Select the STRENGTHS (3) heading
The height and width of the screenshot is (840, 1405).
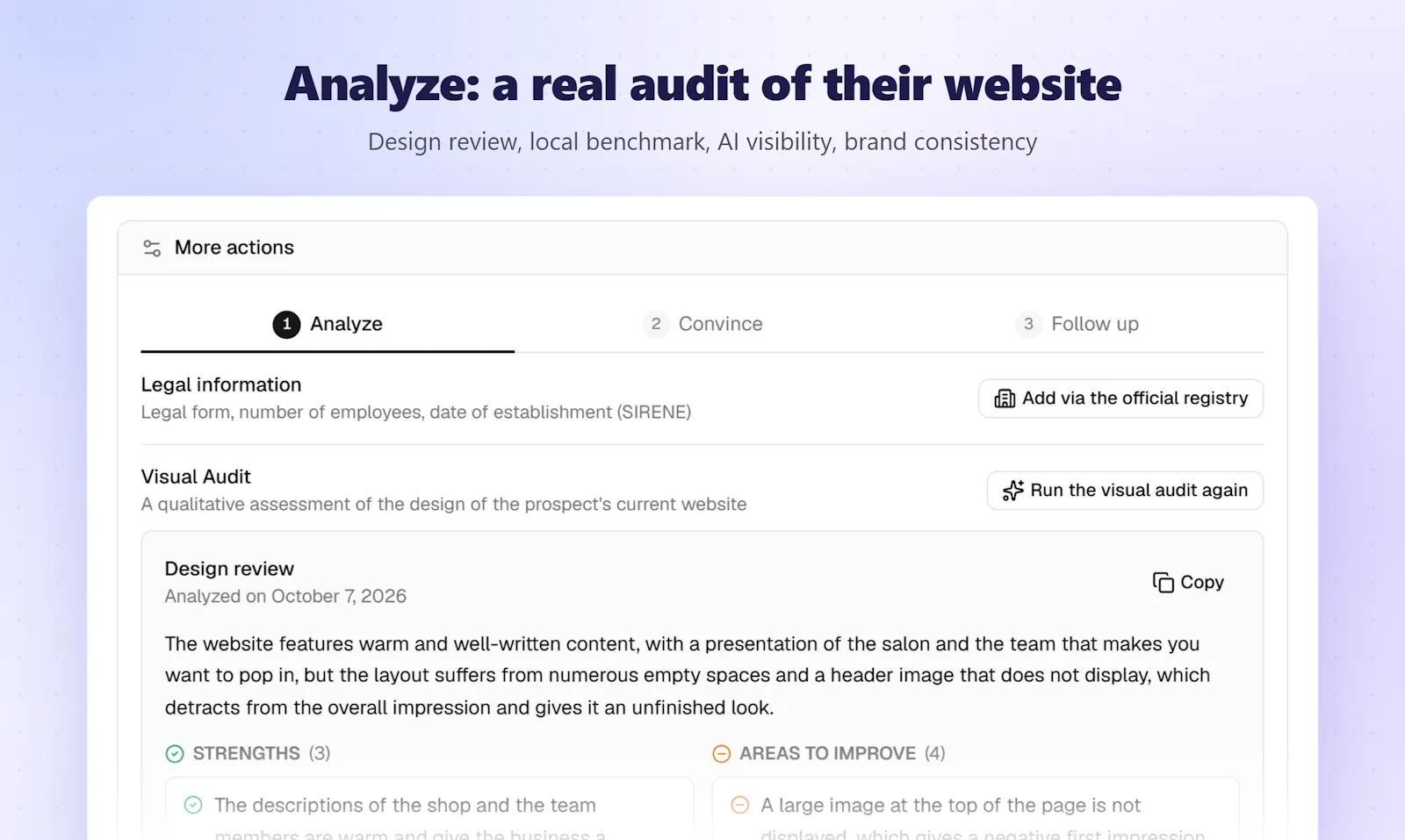click(262, 753)
